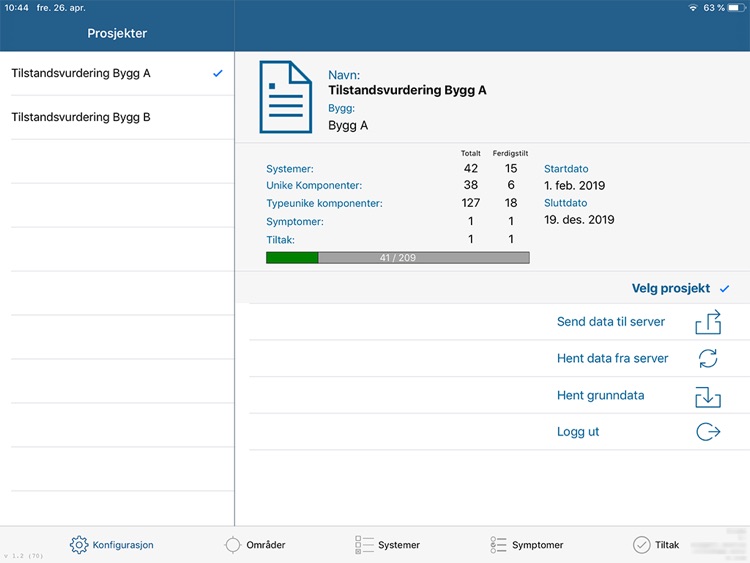Tap the date fre. 26. apr. in status bar
This screenshot has height=563, width=750.
61,8
